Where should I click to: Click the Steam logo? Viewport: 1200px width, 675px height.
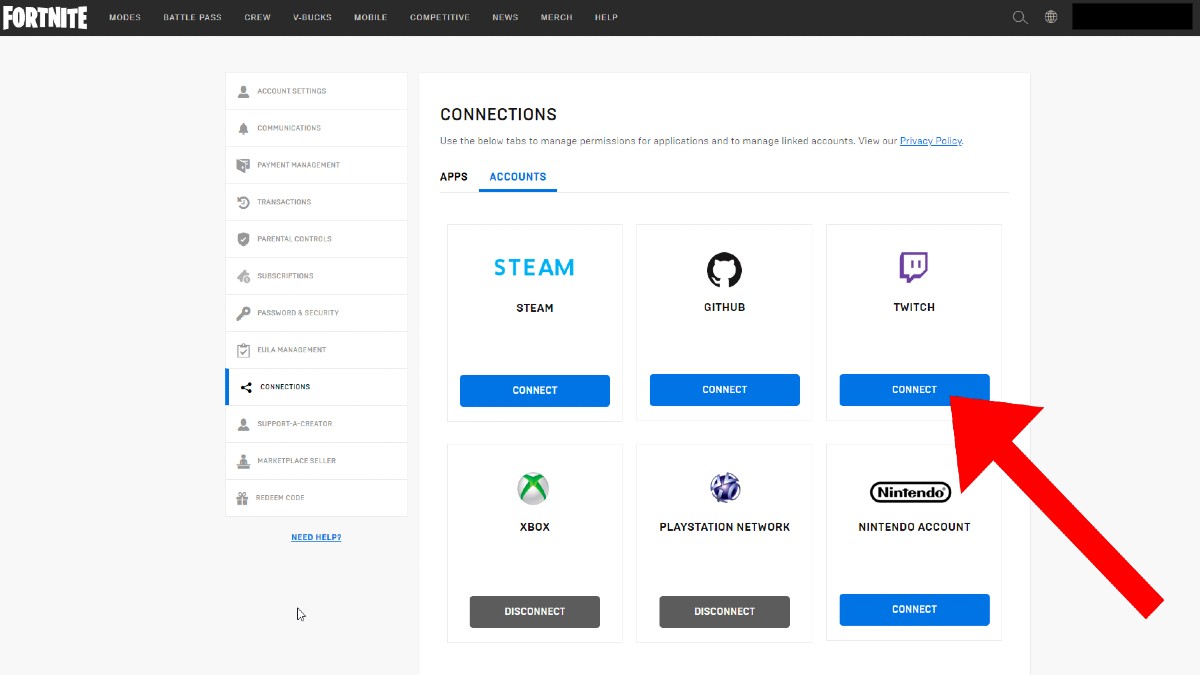[534, 268]
